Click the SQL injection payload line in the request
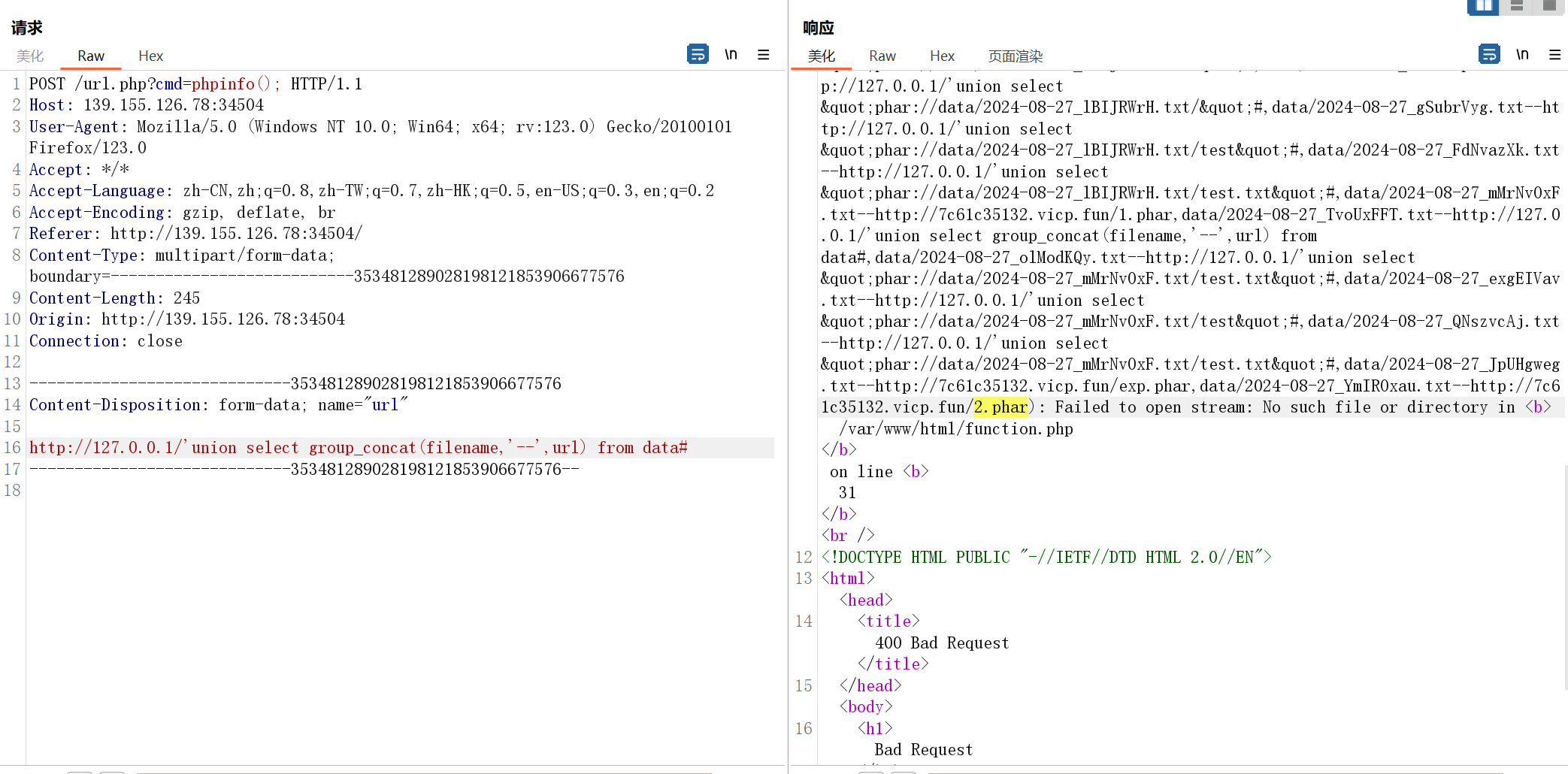The height and width of the screenshot is (774, 1568). click(359, 448)
